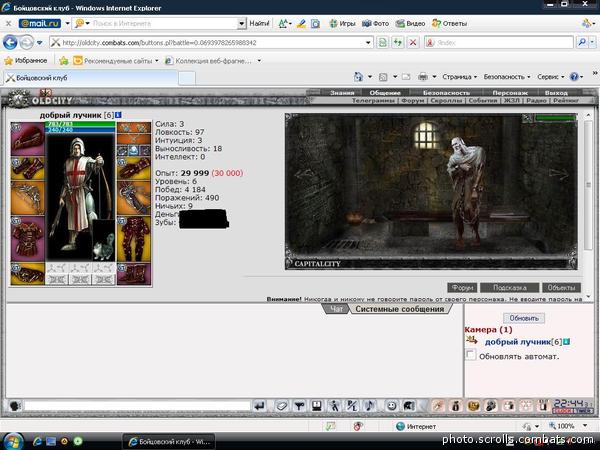600x450 pixels.
Task: Click the green enemy health bar in dungeon view
Action: (x=555, y=118)
